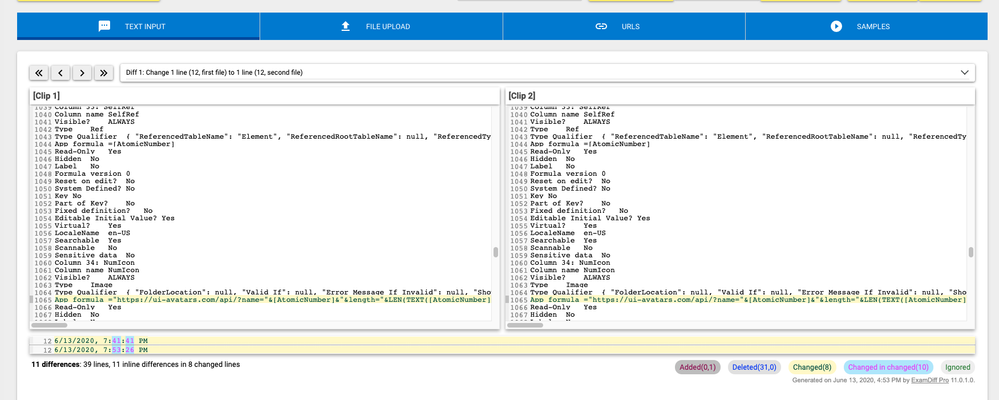This screenshot has width=999, height=400.
Task: Click line 1045 'Read-Only Yes' in Clip 2
Action: pyautogui.click(x=563, y=151)
